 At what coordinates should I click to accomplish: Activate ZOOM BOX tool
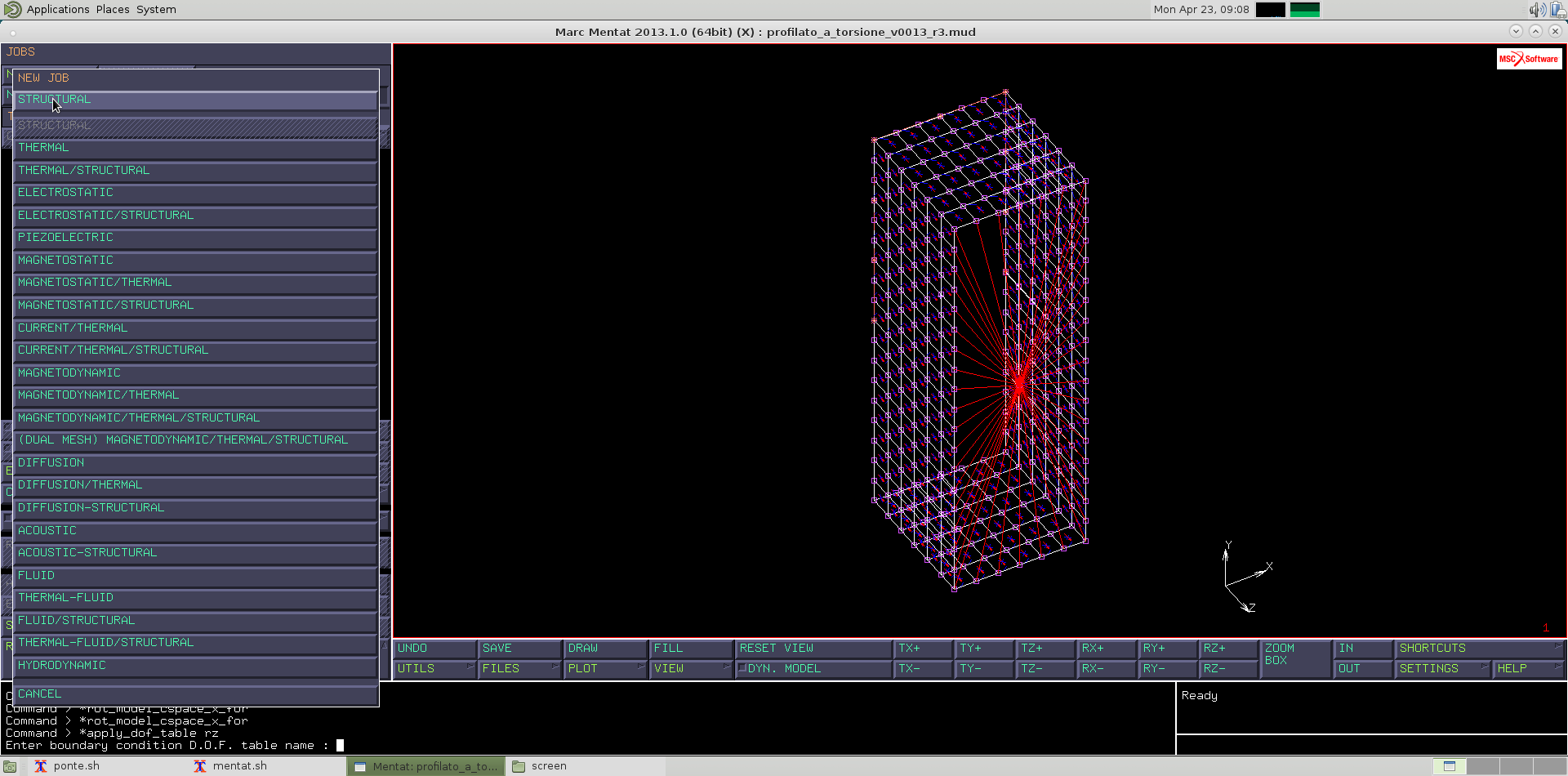(1295, 658)
